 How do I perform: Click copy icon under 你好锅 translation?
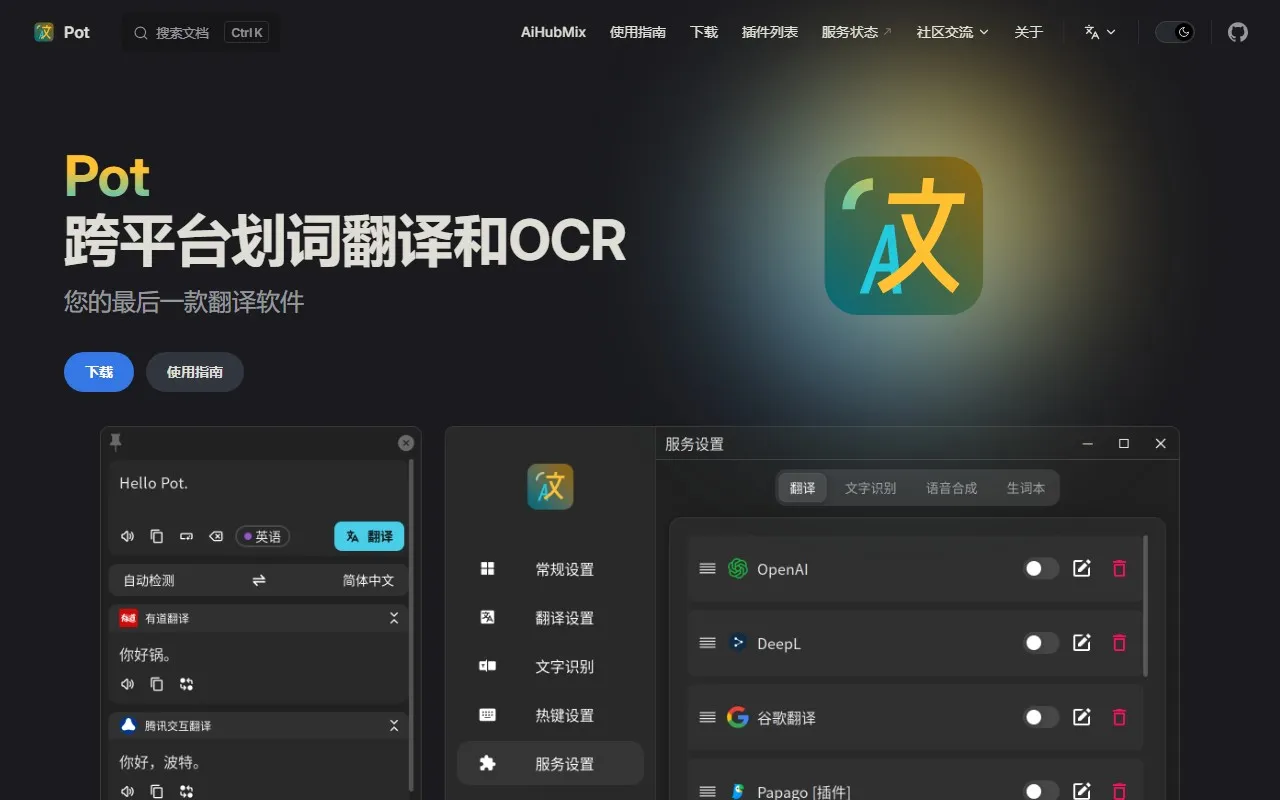coord(157,684)
